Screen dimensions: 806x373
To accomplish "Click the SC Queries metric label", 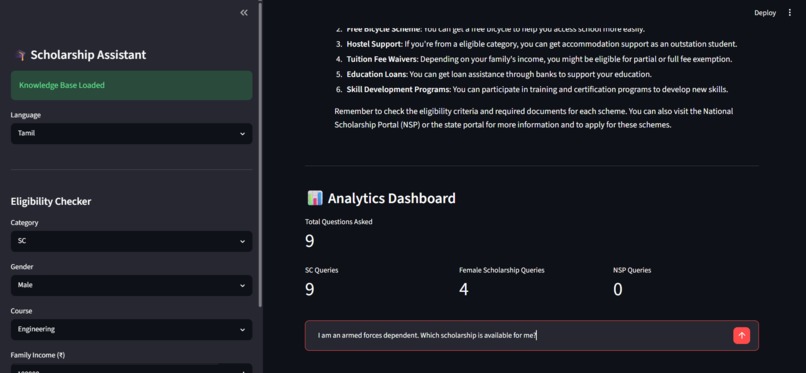I will click(322, 270).
